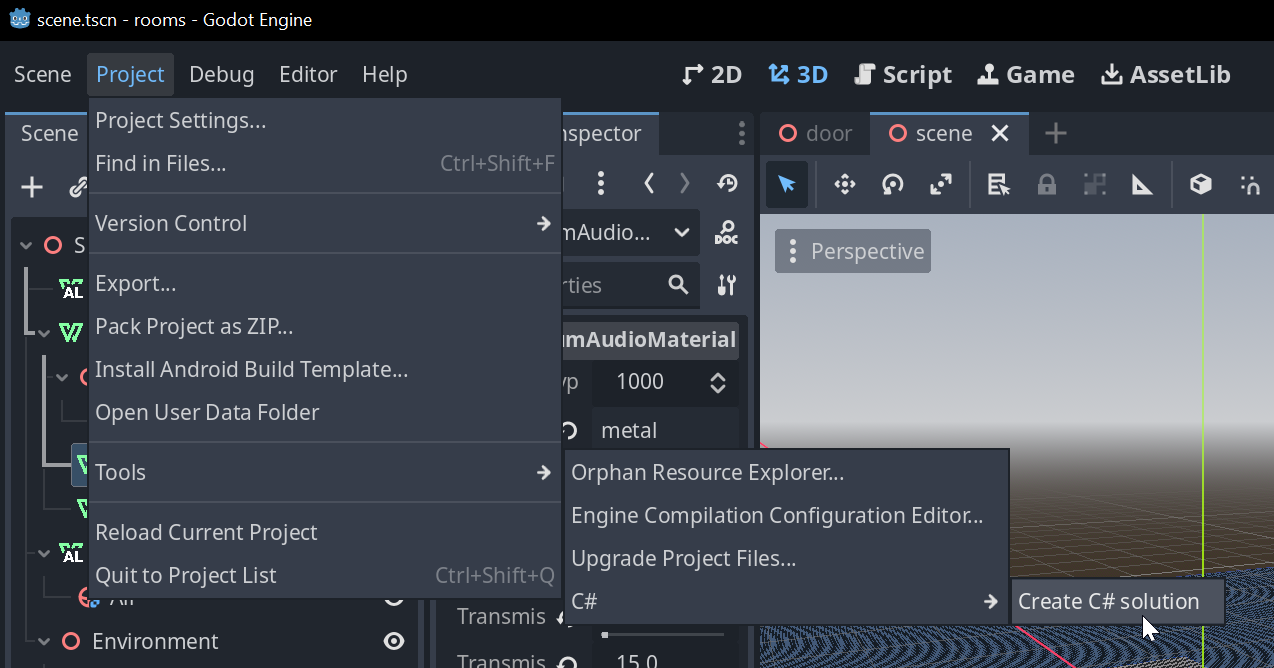Select the Scale Mode tool
The width and height of the screenshot is (1274, 668).
click(941, 184)
